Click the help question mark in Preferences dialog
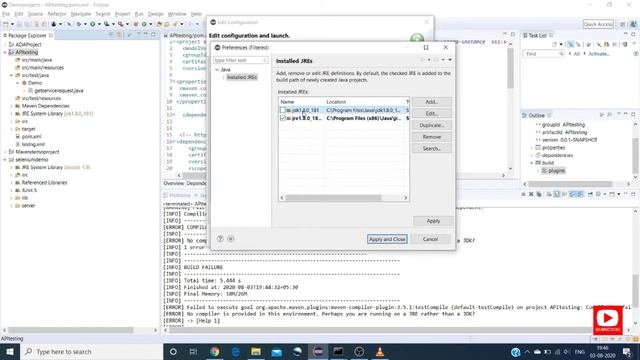640x360 pixels. [220, 239]
